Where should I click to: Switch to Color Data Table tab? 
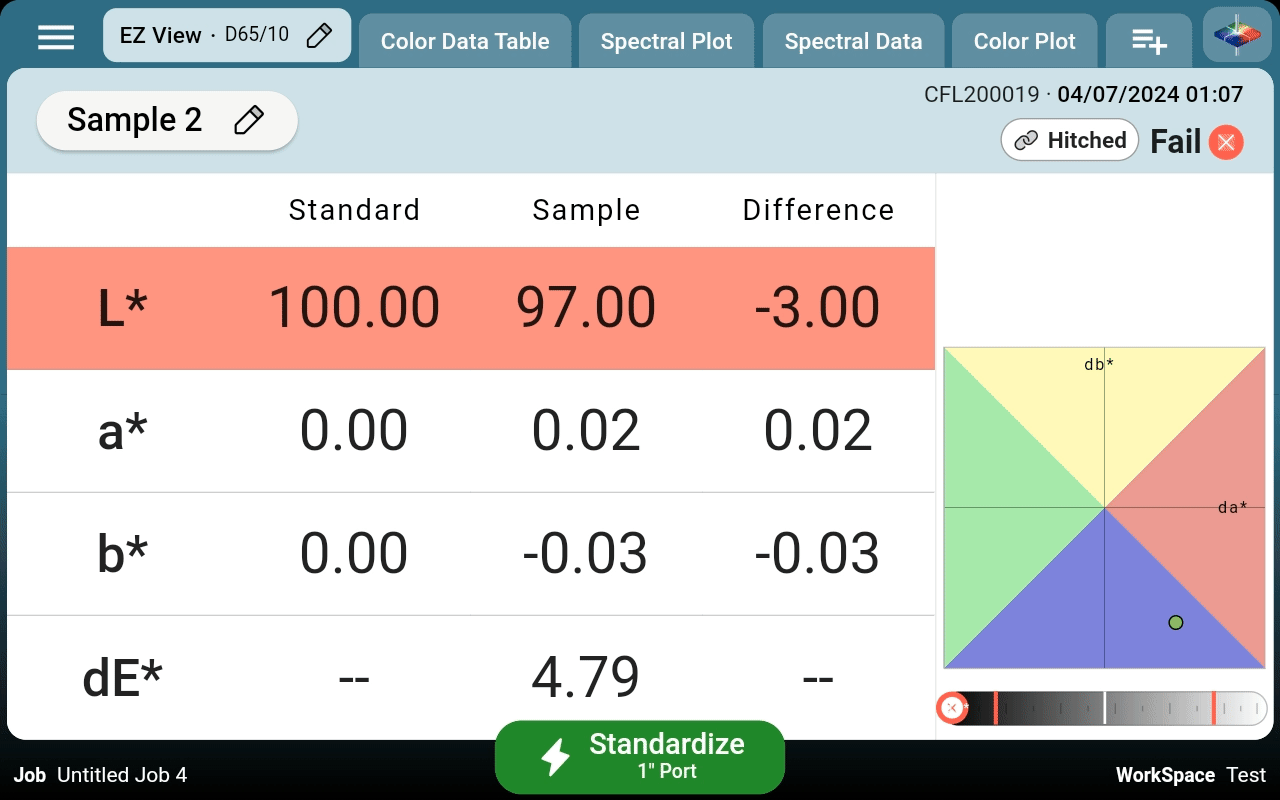pyautogui.click(x=465, y=41)
